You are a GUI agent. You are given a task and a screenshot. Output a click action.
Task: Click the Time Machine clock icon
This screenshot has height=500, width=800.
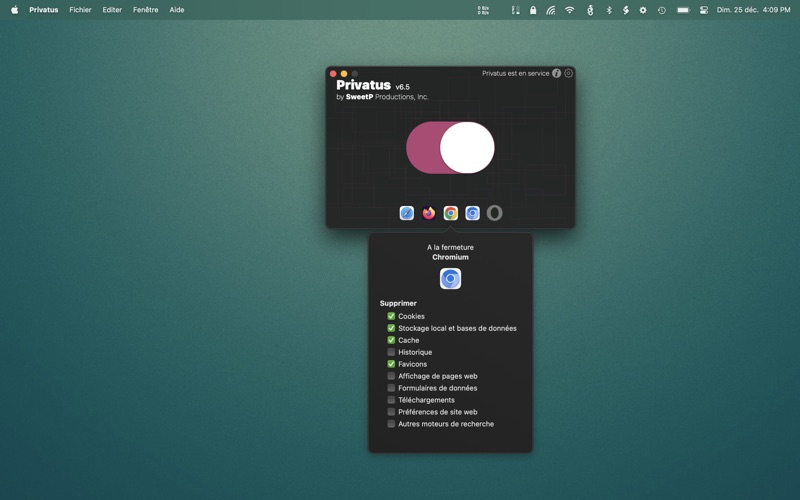coord(662,10)
